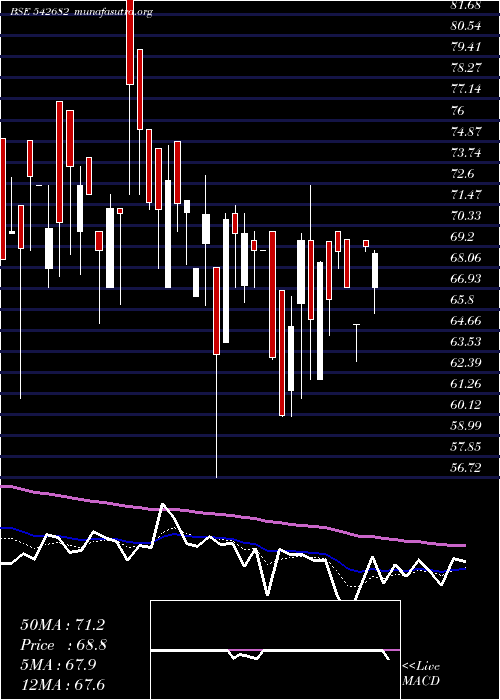Click the 78.27 price axis label
Screen dimensions: 500x700
[466, 68]
